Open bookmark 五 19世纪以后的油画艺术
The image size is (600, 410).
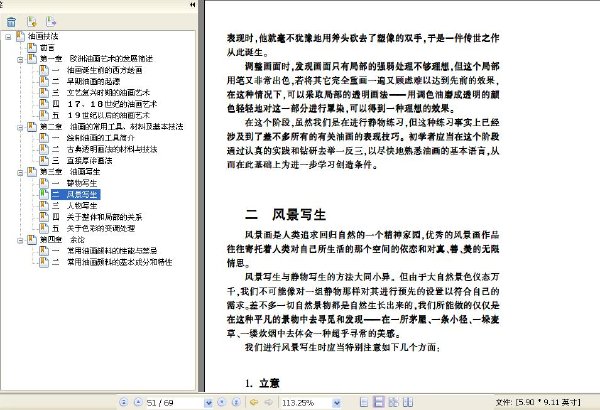101,115
